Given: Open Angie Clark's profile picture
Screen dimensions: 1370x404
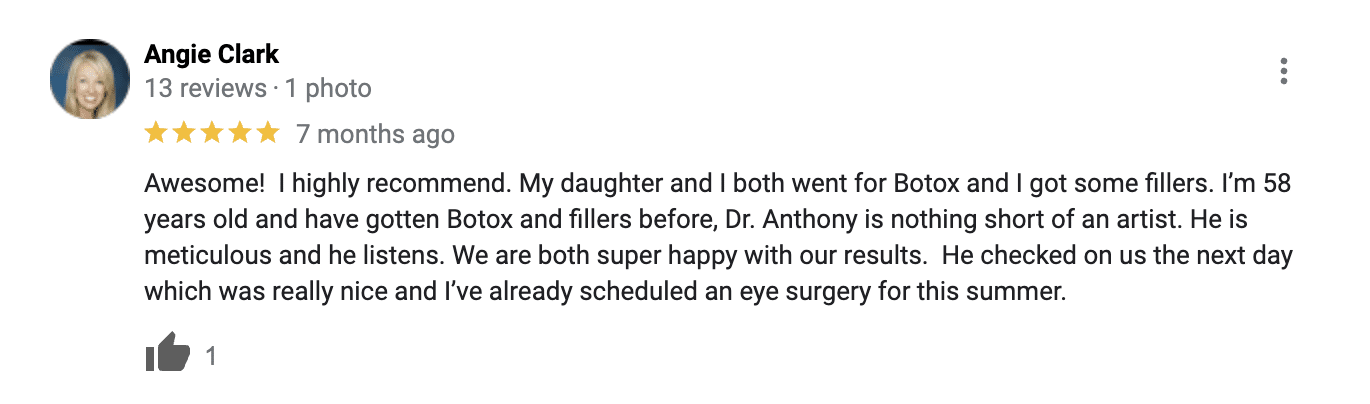Looking at the screenshot, I should [x=90, y=79].
